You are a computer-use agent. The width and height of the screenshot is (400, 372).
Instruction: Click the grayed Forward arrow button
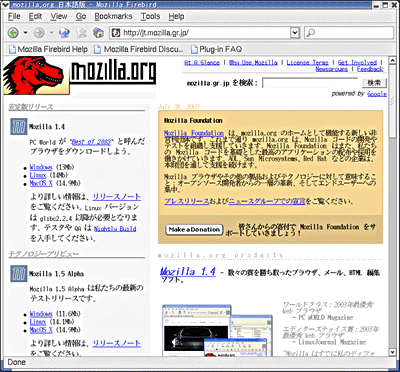click(x=39, y=33)
